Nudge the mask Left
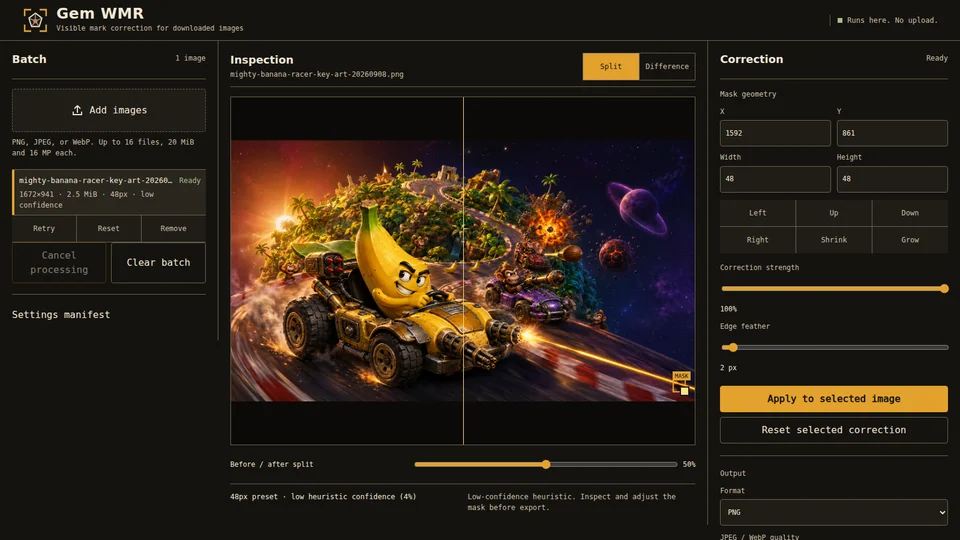Image resolution: width=960 pixels, height=540 pixels. click(757, 213)
